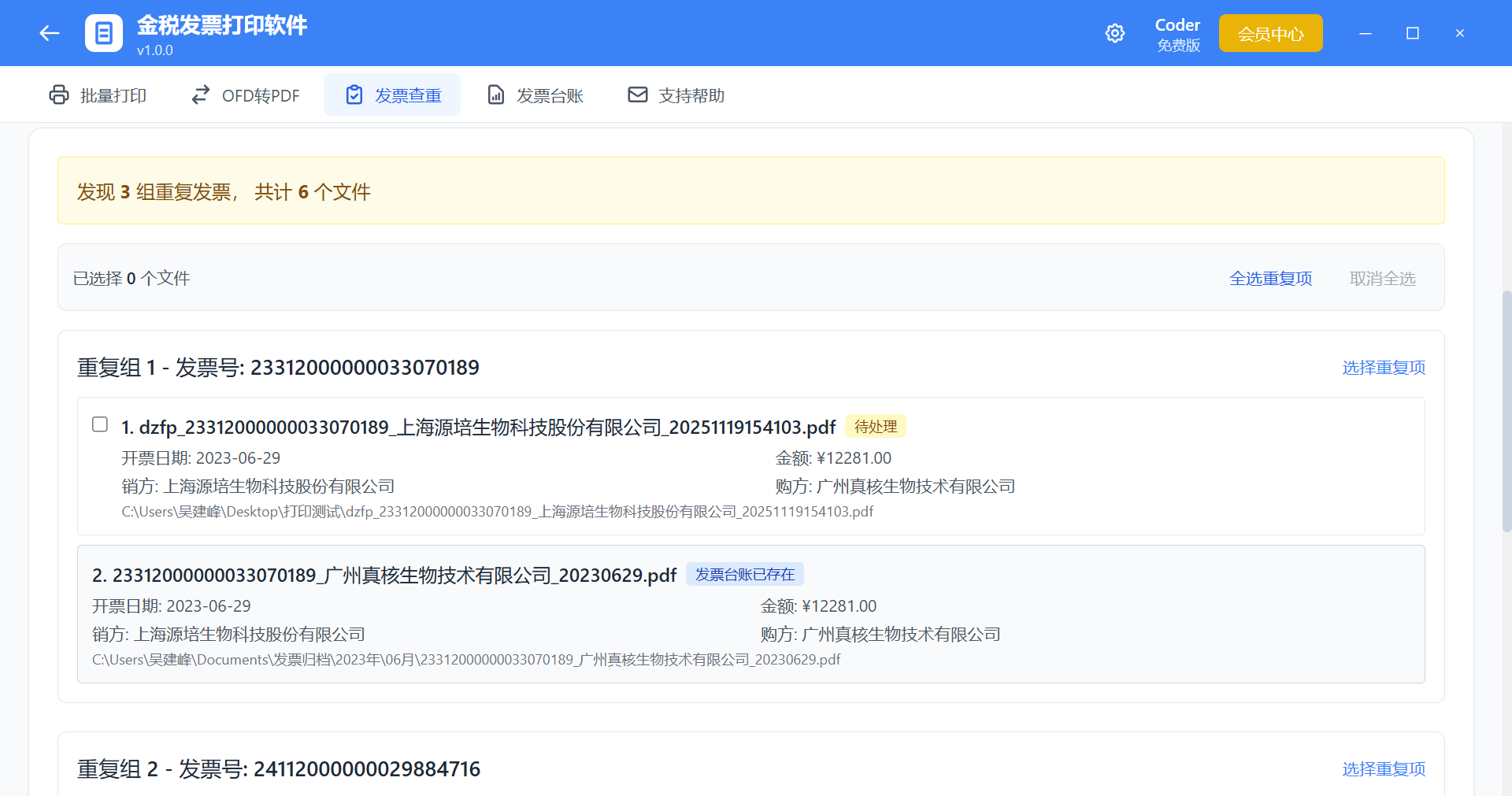Screen dimensions: 1512x796
Task: Click the app logo icon
Action: (x=104, y=33)
